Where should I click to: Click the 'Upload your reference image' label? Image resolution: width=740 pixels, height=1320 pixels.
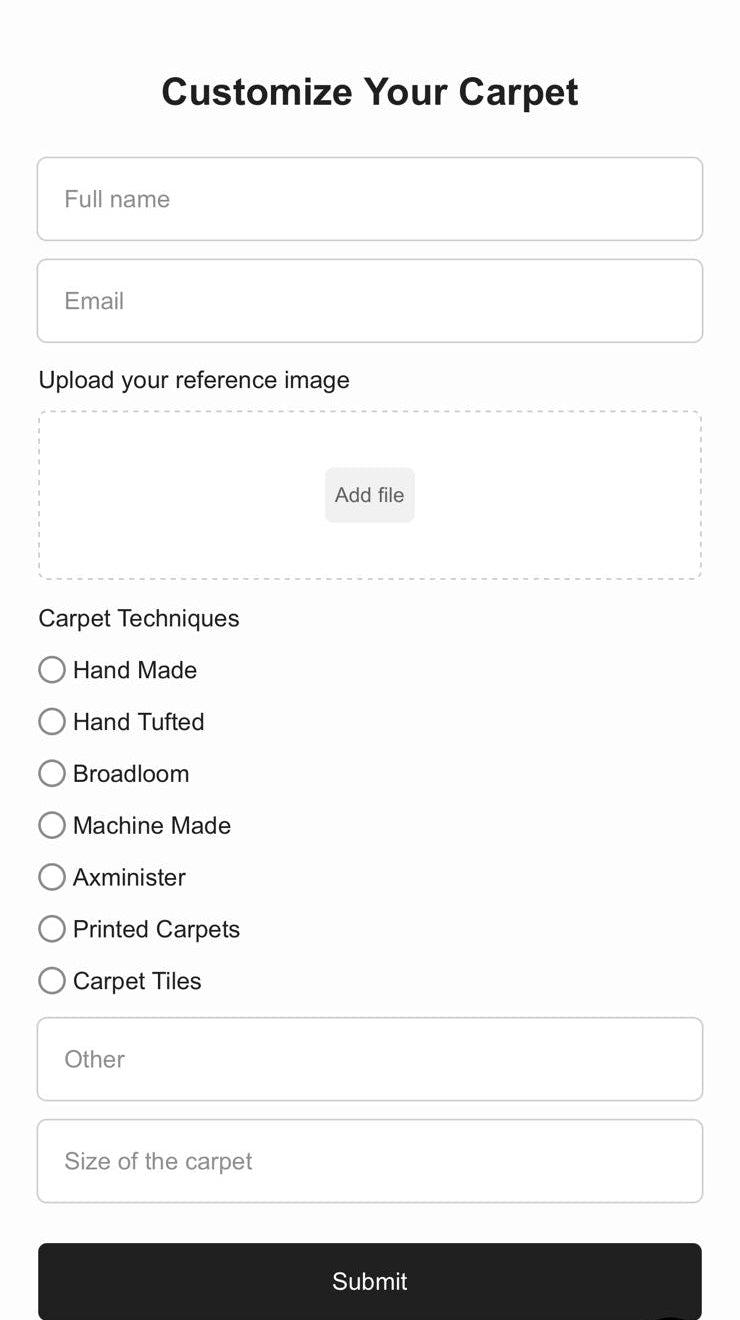tap(194, 380)
